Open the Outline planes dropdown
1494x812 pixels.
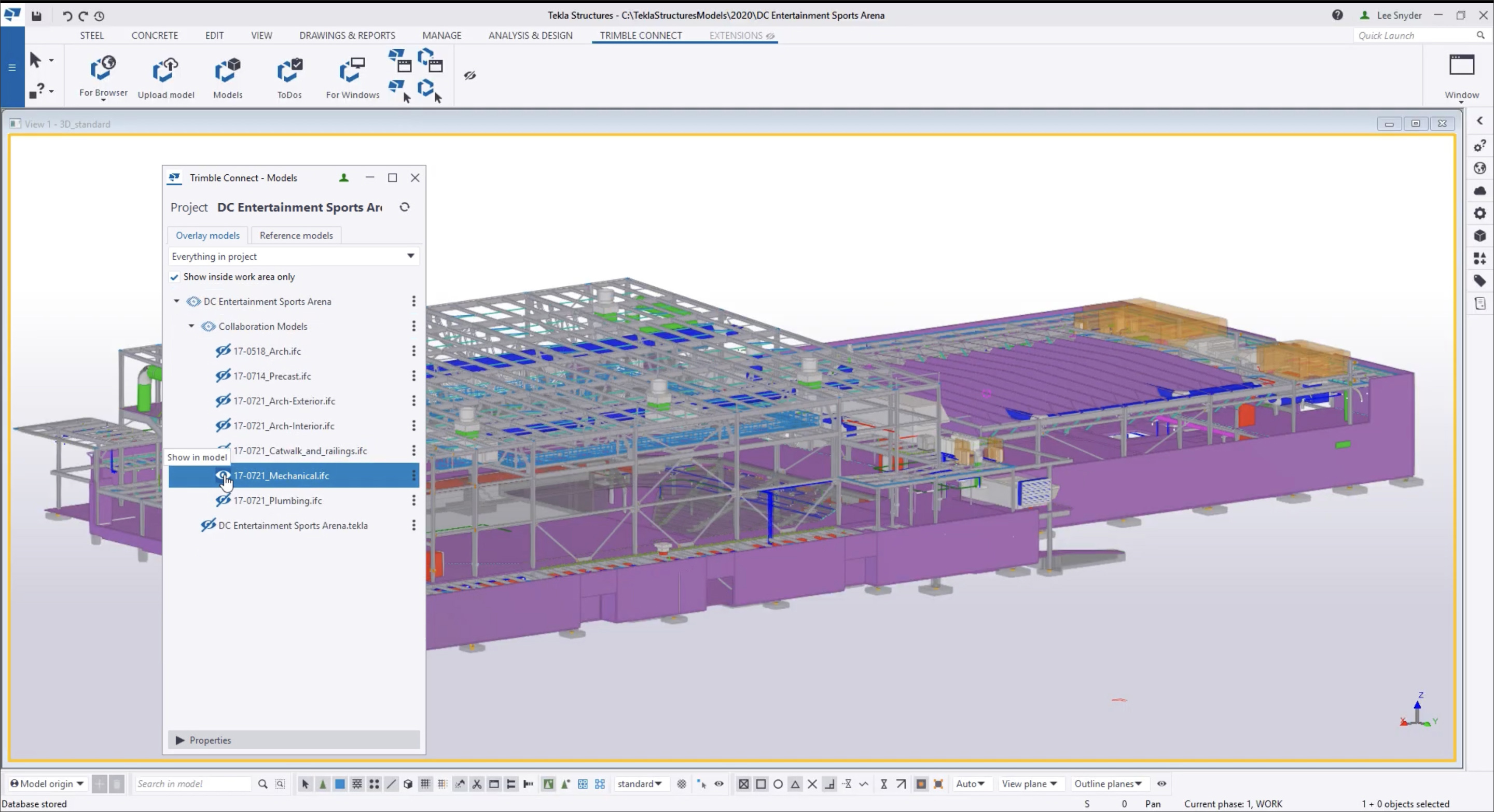coord(1109,783)
